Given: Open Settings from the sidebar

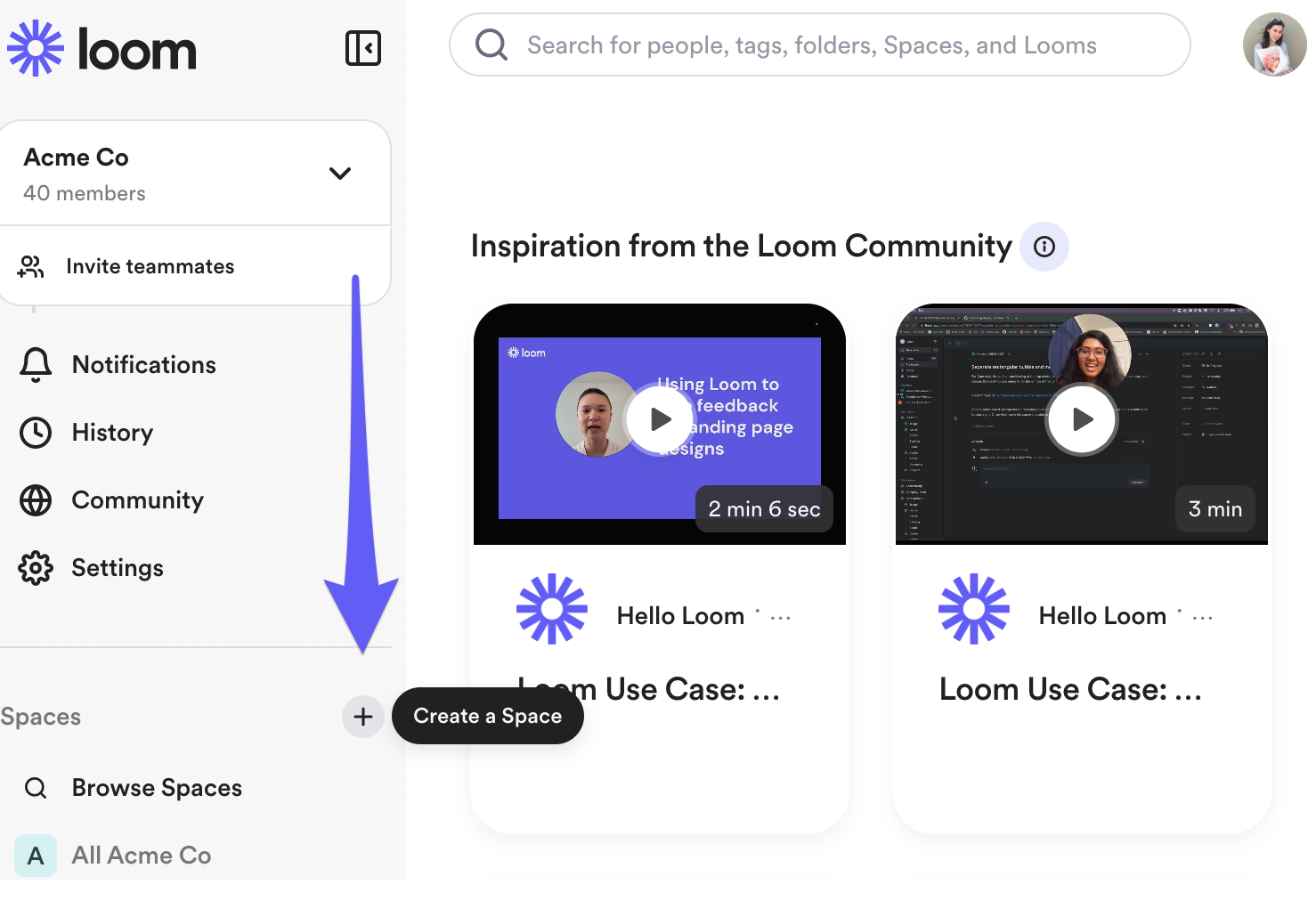Looking at the screenshot, I should [117, 568].
